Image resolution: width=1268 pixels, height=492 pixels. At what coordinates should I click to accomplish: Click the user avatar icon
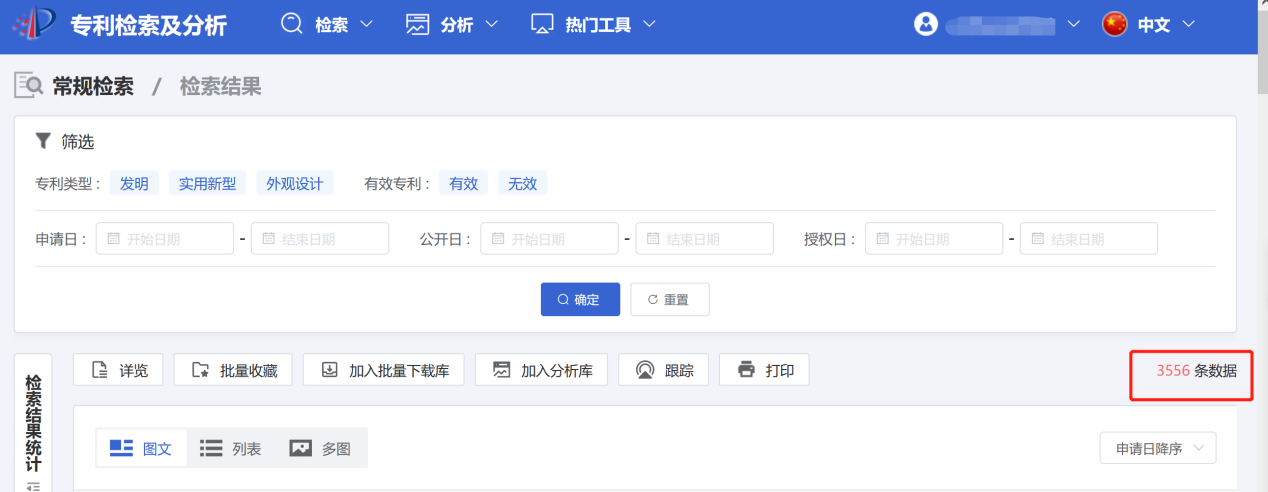tap(926, 24)
